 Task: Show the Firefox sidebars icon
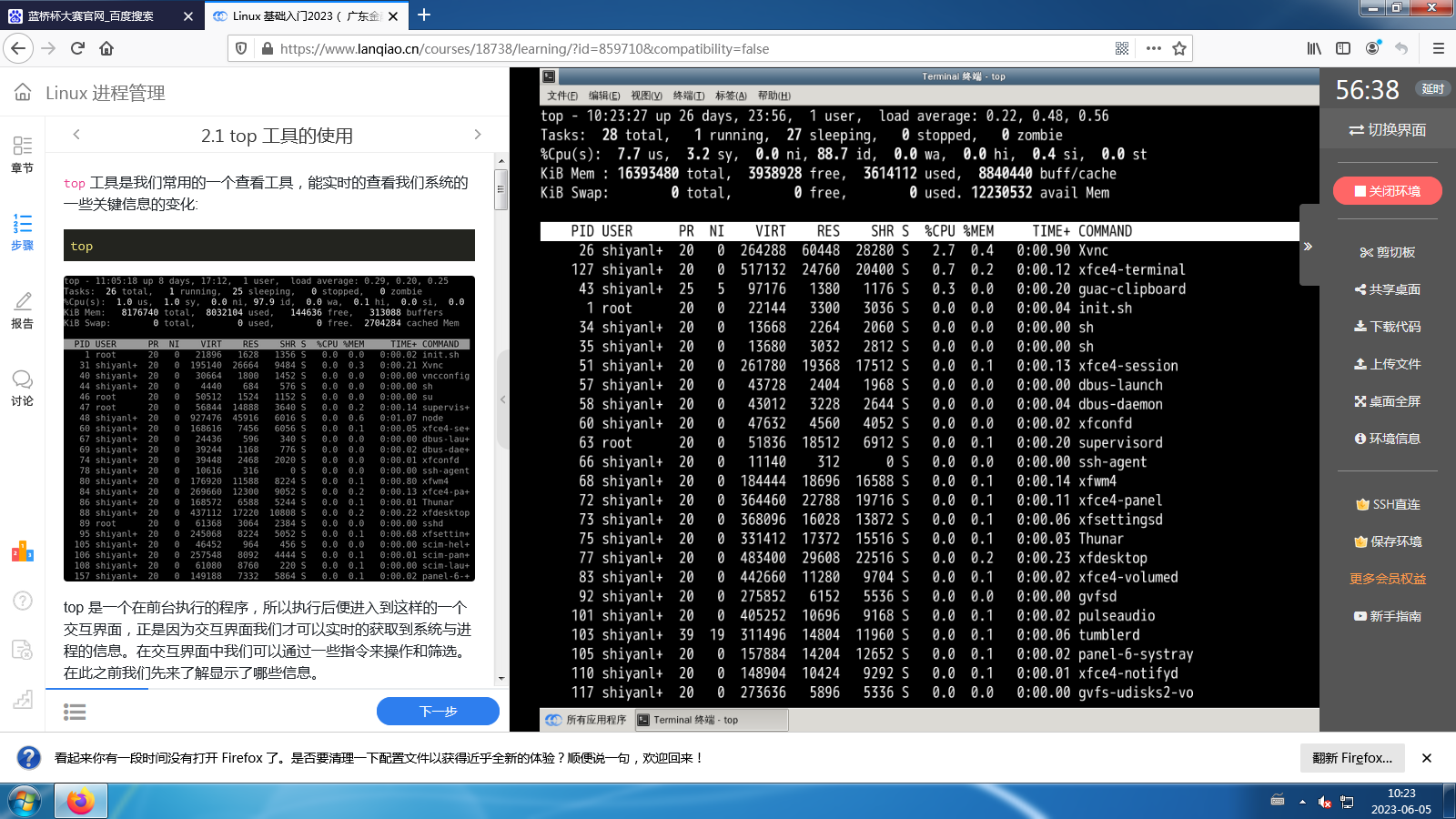click(1343, 48)
